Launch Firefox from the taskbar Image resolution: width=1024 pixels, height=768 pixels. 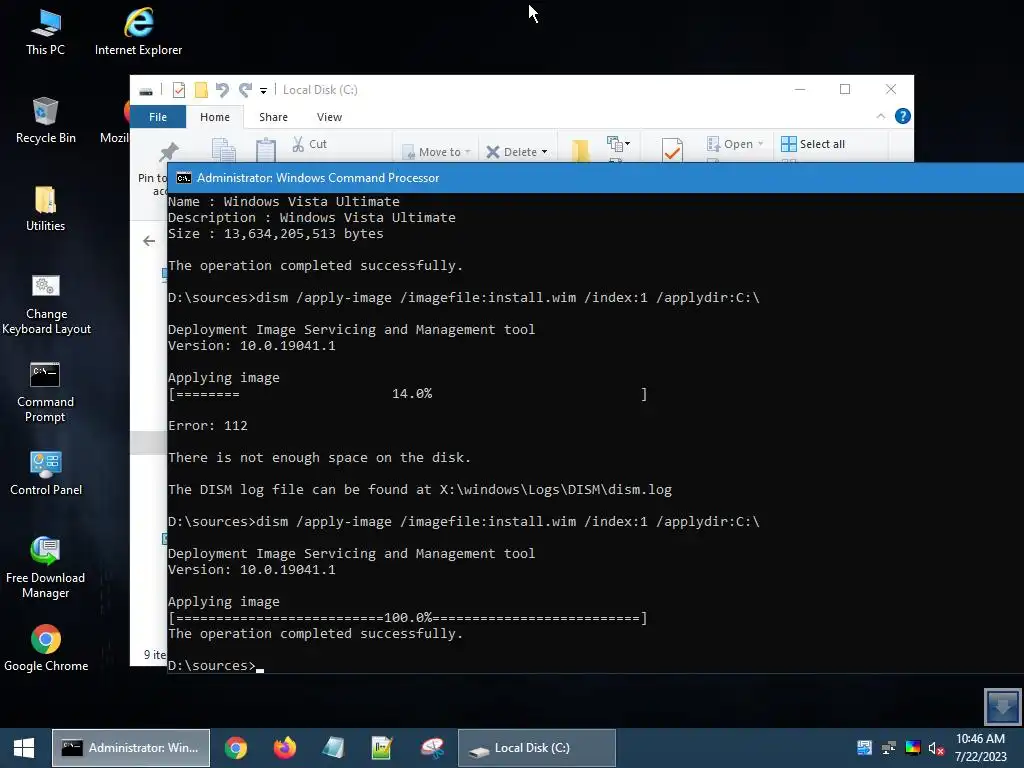point(285,748)
